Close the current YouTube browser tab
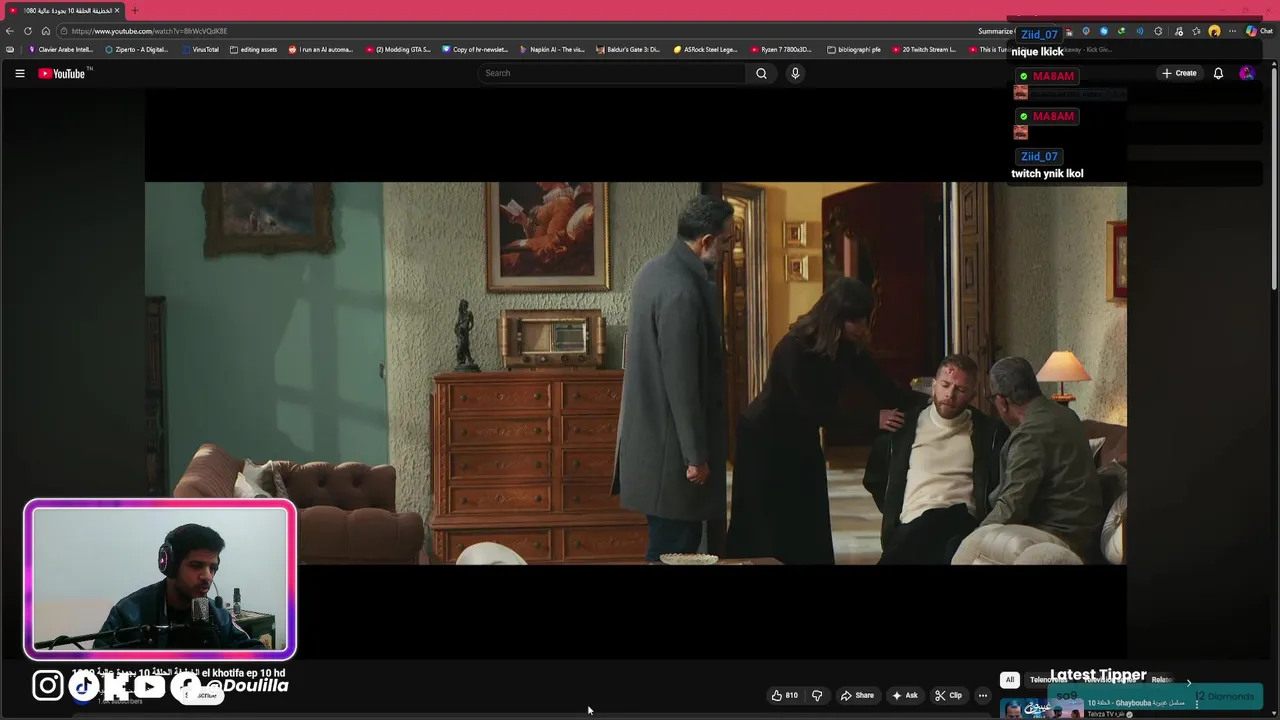Screen dimensions: 1280x720 pyautogui.click(x=117, y=10)
